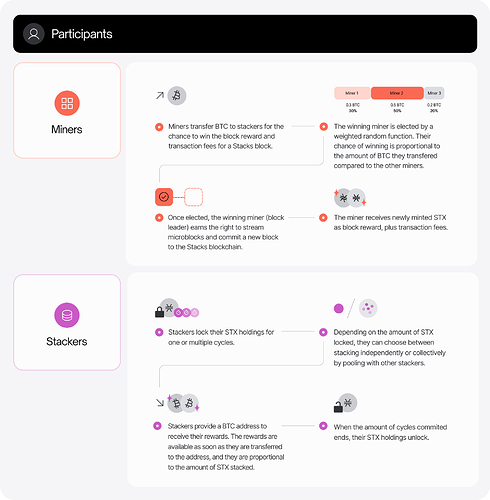Click the two Bitcoin rewards coins icon

[x=183, y=403]
